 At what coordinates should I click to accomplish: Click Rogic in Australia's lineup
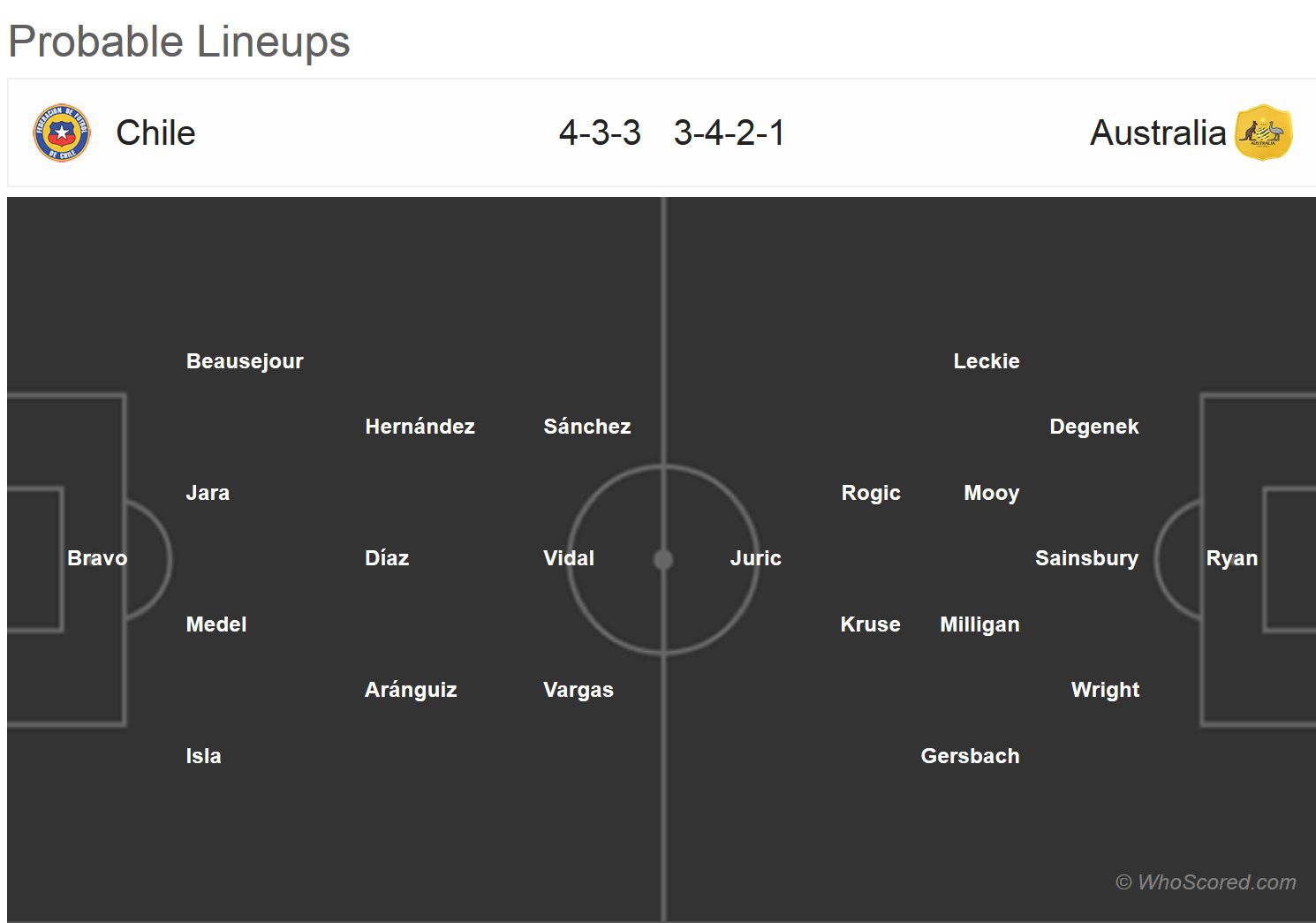[x=871, y=493]
